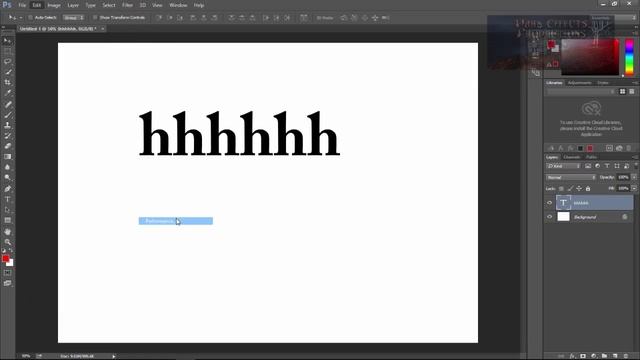Lock all with the padlock icon
Viewport: 640px width, 360px height.
coord(588,189)
